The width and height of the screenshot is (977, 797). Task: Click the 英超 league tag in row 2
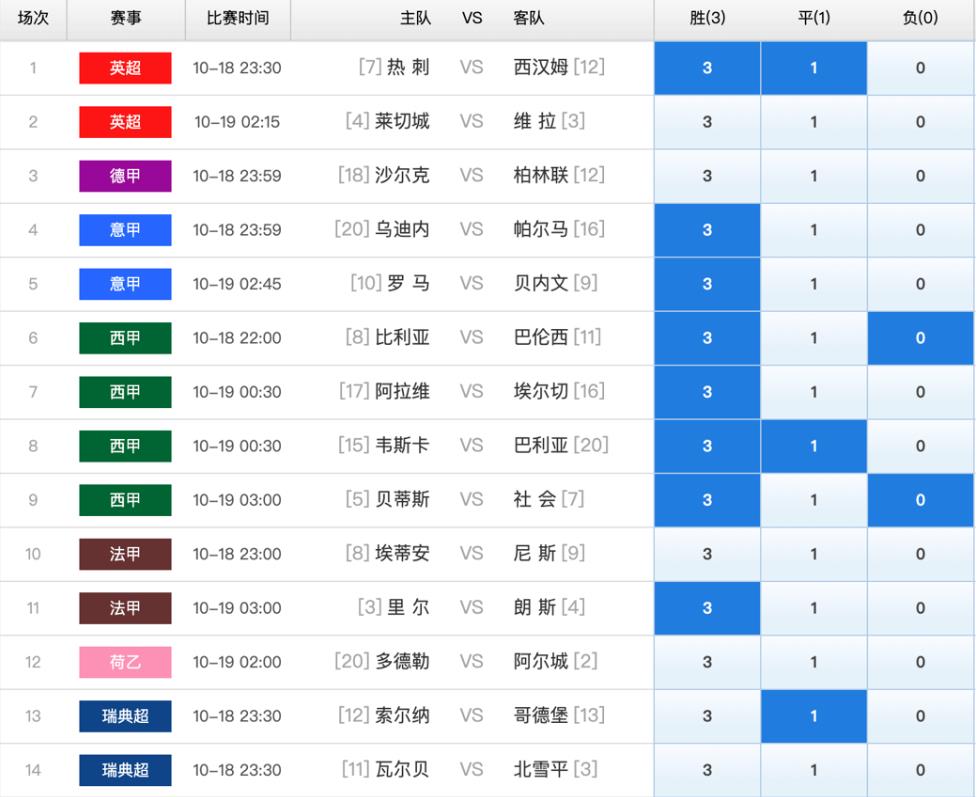coord(125,122)
